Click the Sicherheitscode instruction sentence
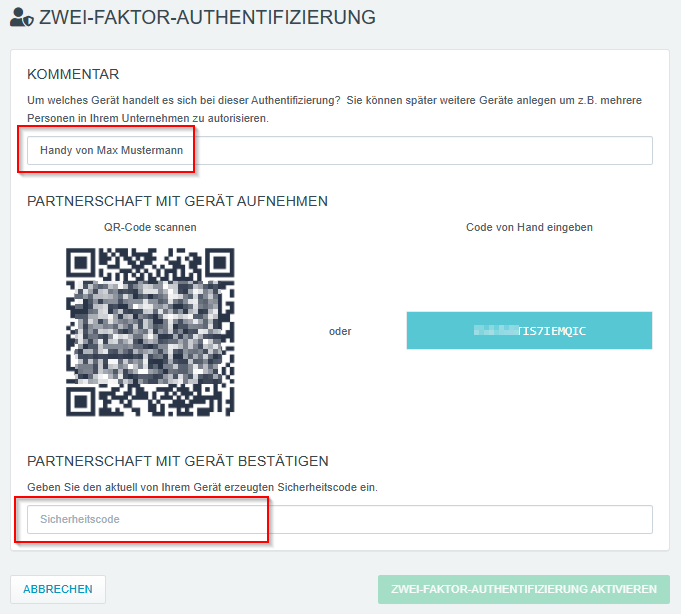681x614 pixels. pos(202,487)
